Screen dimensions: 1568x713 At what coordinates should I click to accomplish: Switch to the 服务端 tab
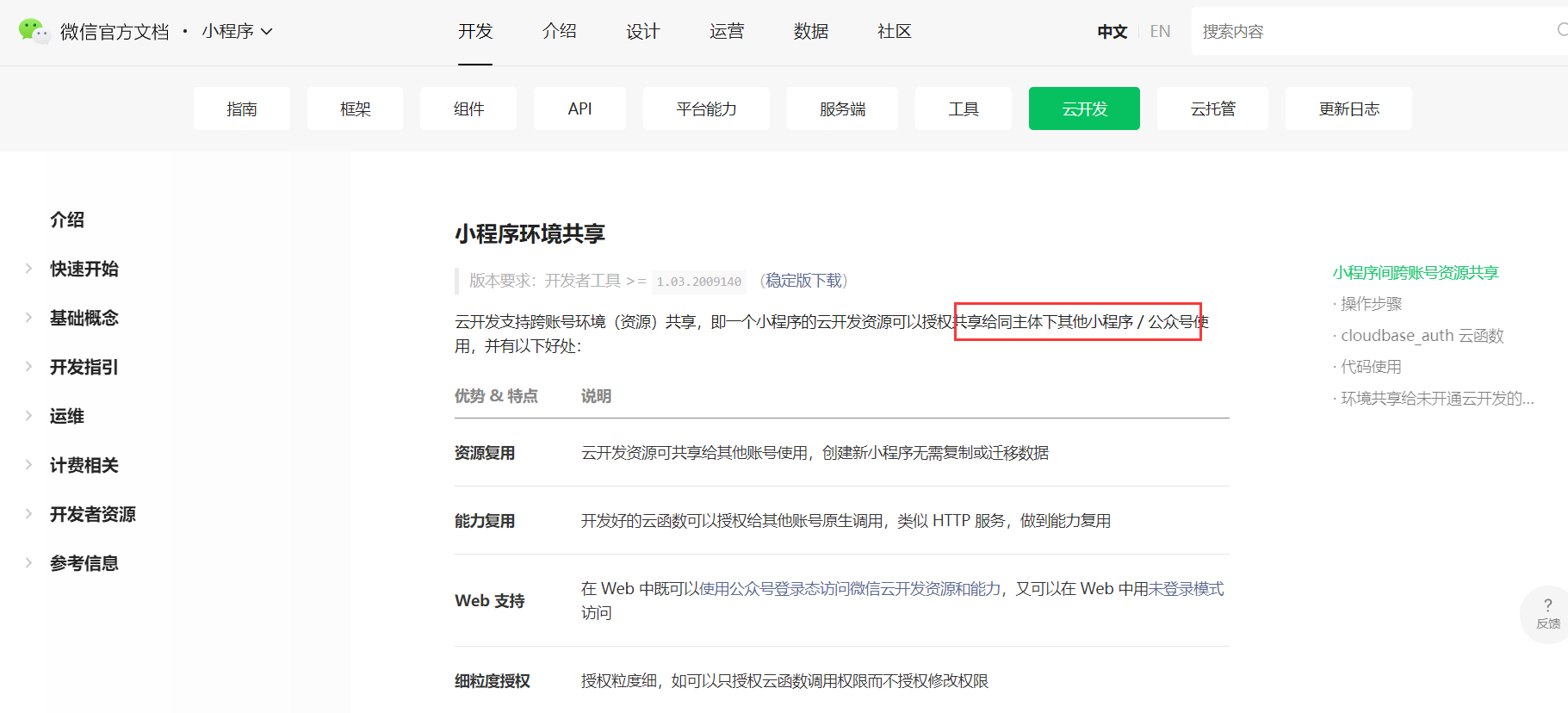coord(842,108)
